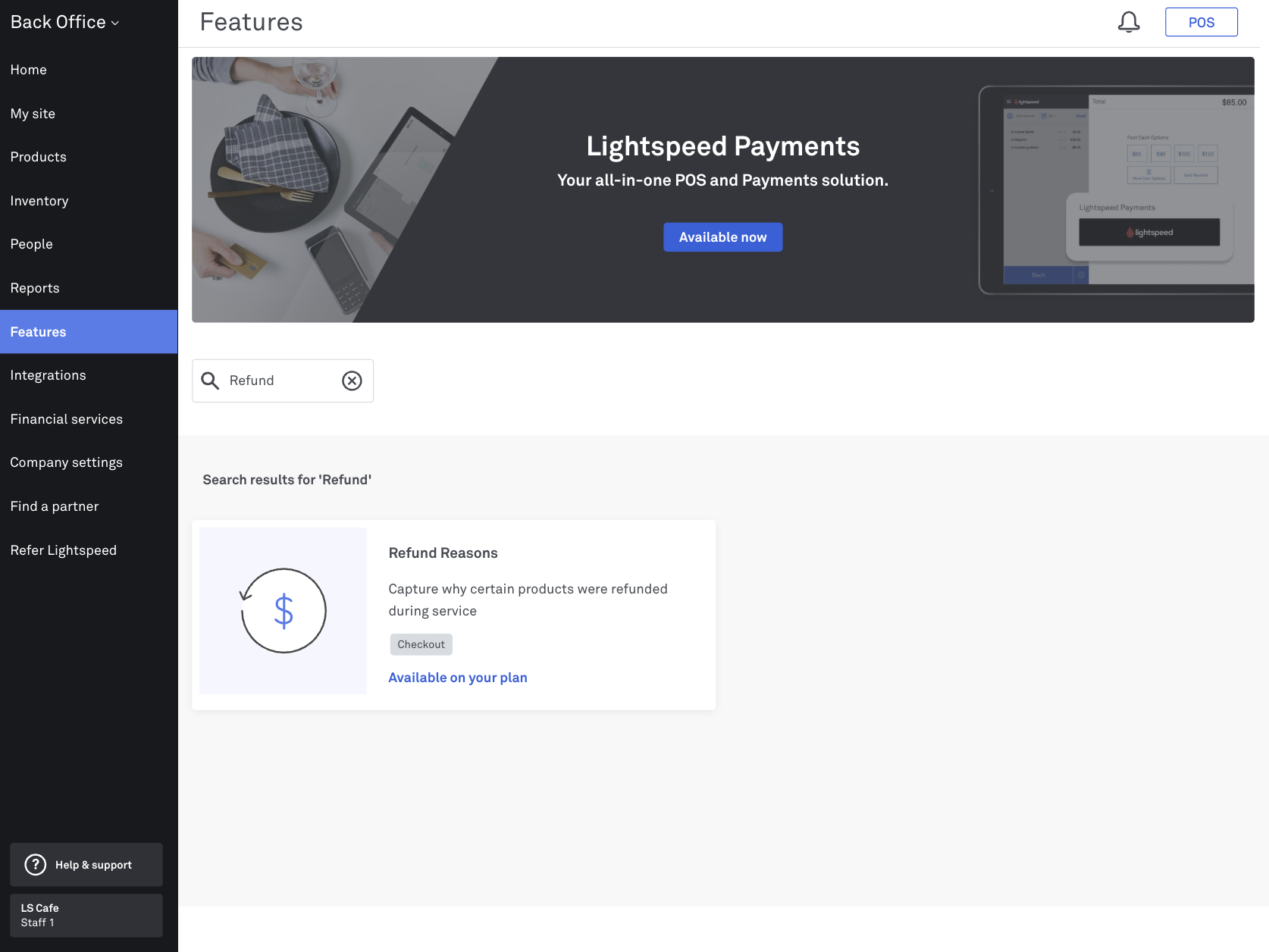Clear the Refund search text
This screenshot has height=952, width=1269.
click(352, 380)
